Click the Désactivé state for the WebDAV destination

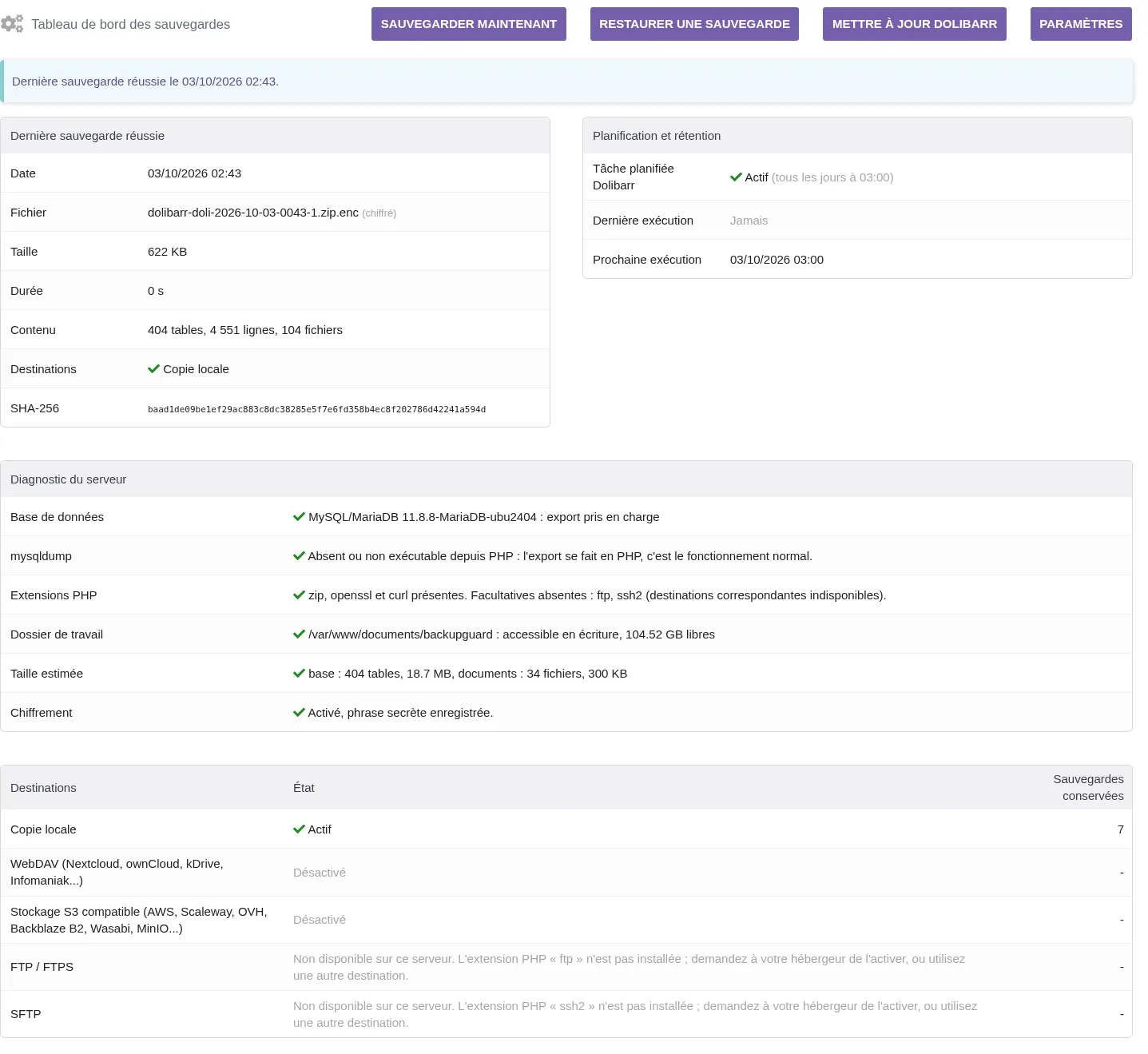(320, 873)
